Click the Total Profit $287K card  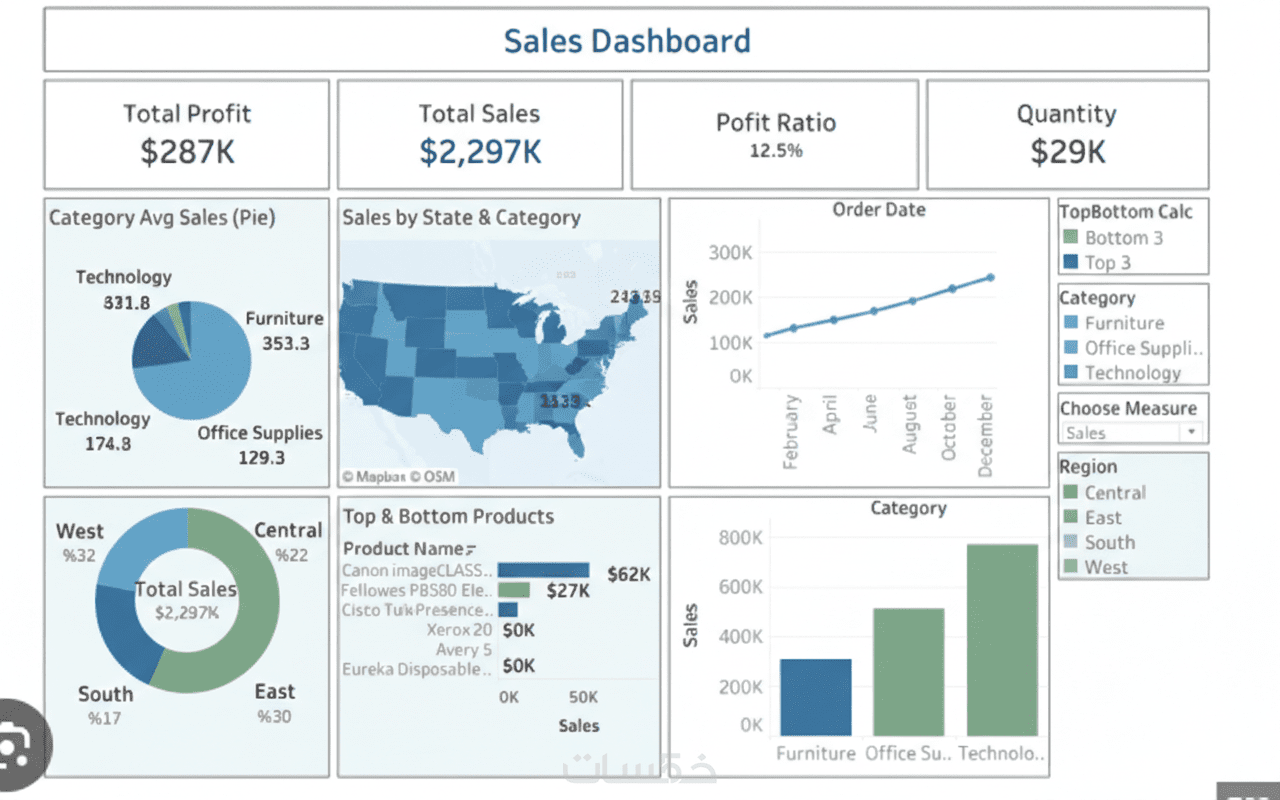click(x=187, y=135)
